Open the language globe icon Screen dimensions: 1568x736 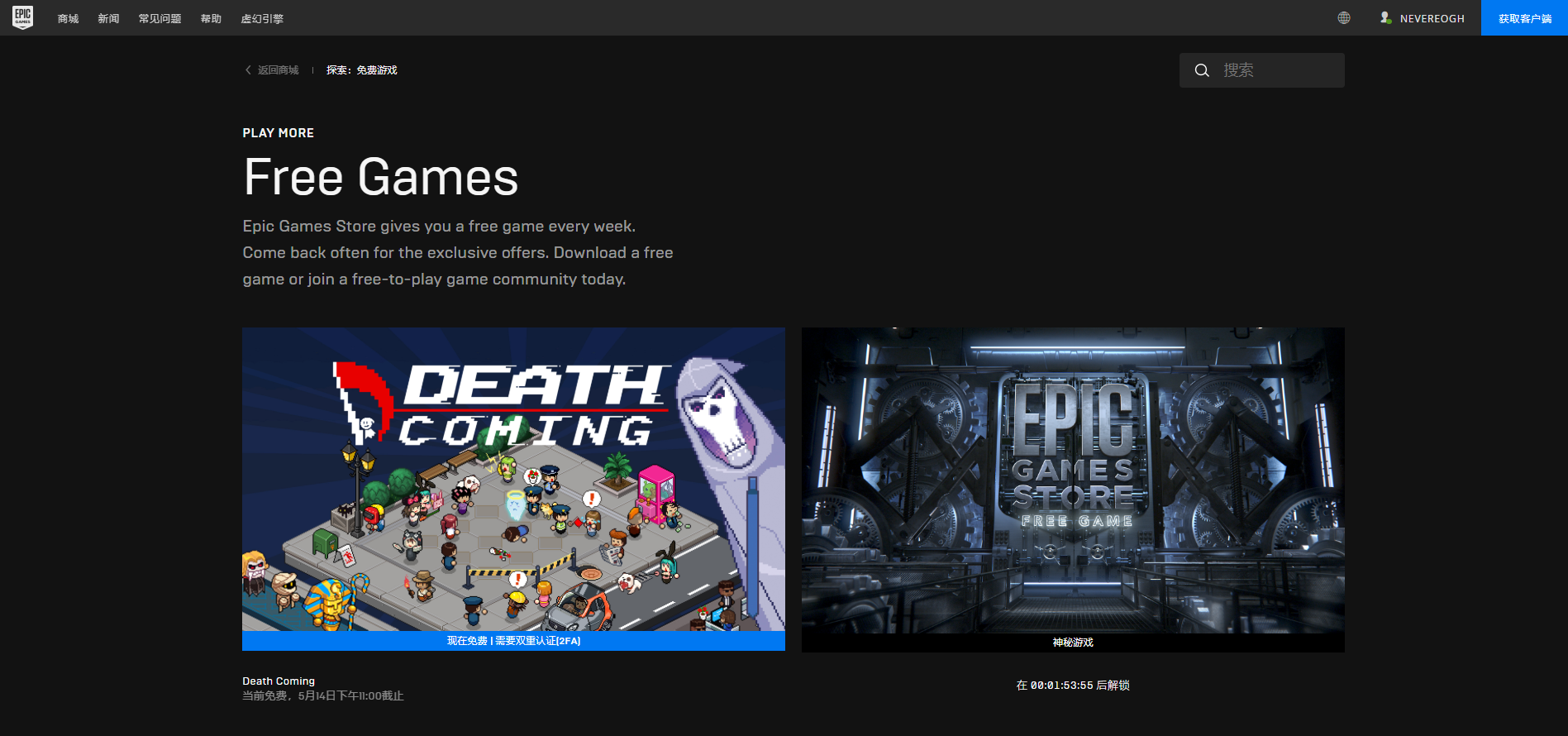[1344, 18]
